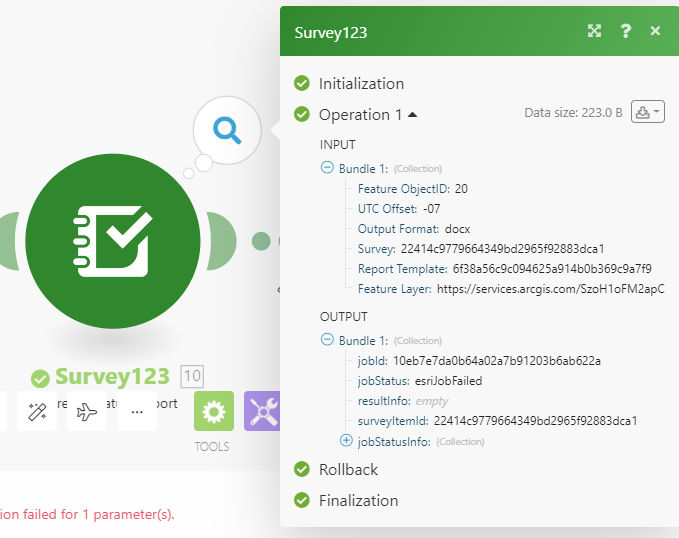Click the Data size 223.0 B text
The width and height of the screenshot is (679, 538).
573,113
